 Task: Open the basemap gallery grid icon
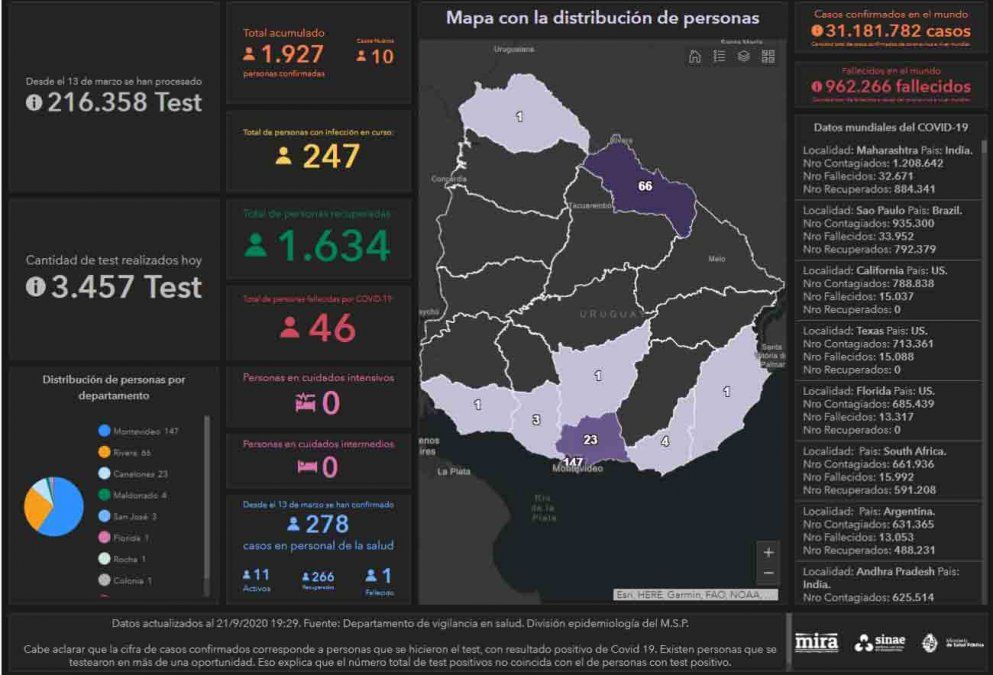(x=768, y=57)
